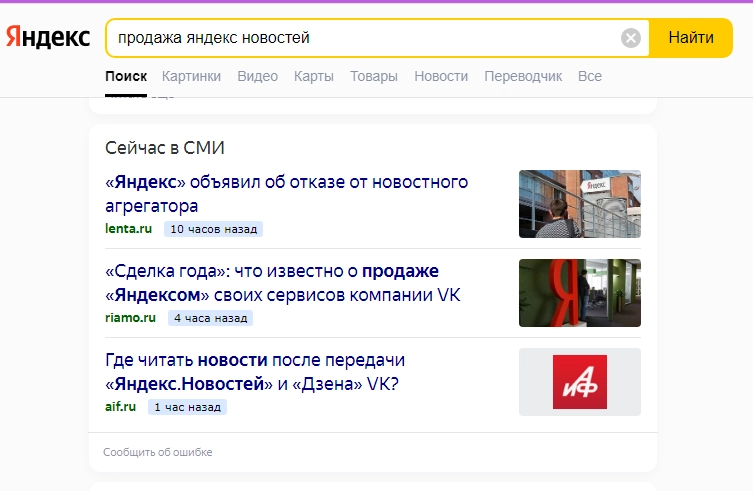Switch to the Новости tab
The image size is (753, 491).
pyautogui.click(x=441, y=76)
